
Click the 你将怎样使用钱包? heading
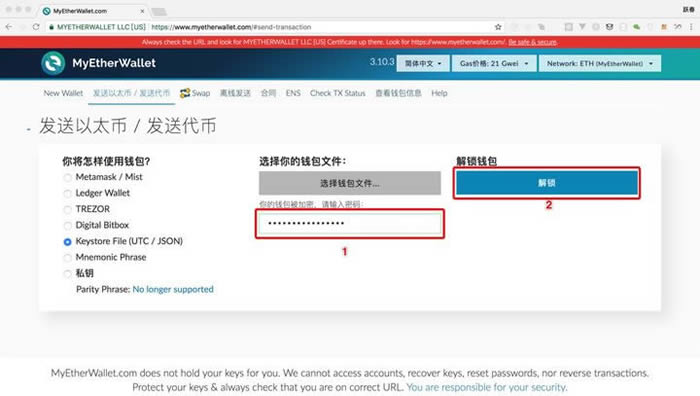tap(106, 161)
